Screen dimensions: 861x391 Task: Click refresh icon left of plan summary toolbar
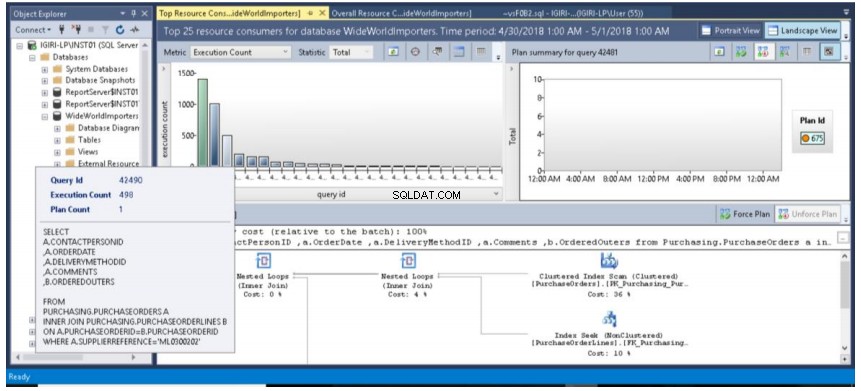point(720,52)
